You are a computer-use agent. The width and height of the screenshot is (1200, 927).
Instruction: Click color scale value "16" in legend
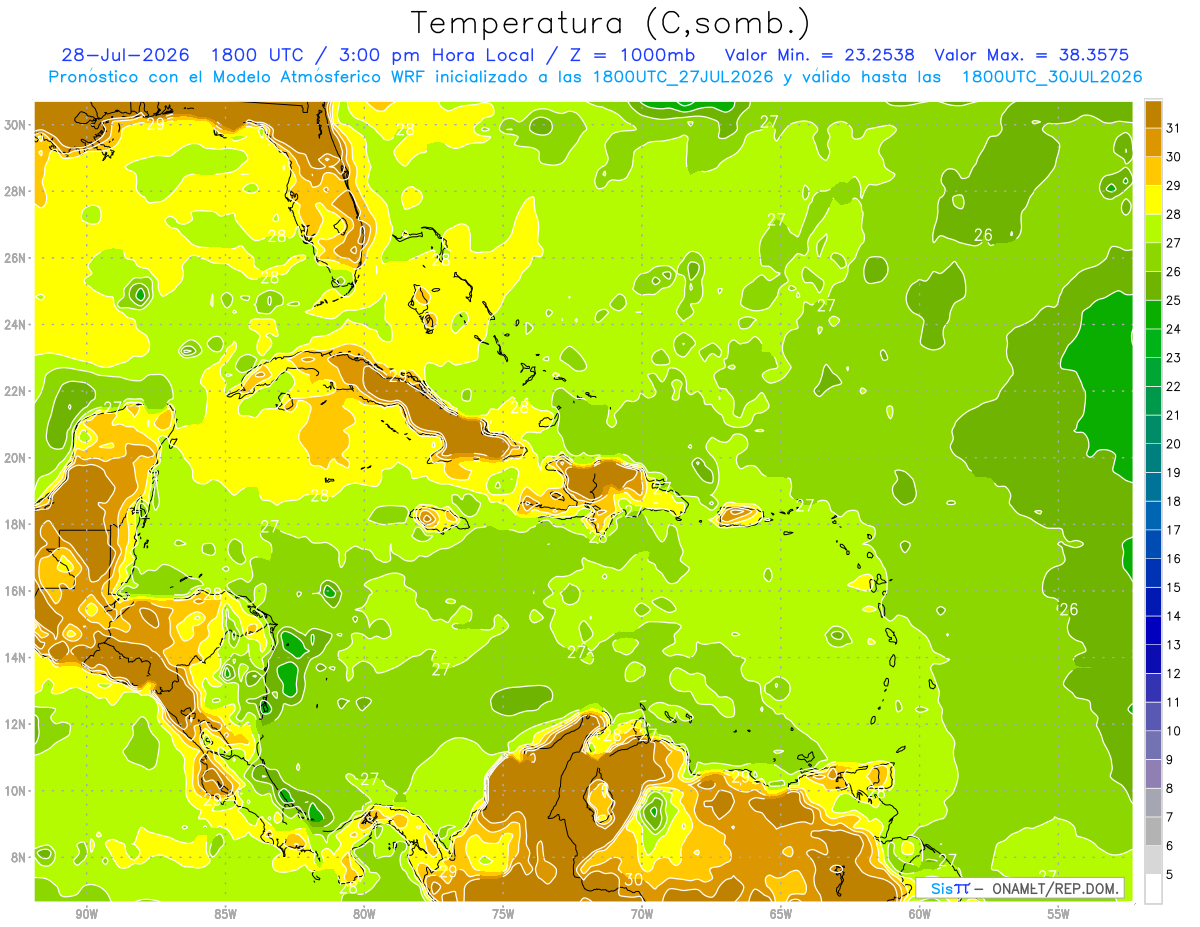[x=1174, y=559]
